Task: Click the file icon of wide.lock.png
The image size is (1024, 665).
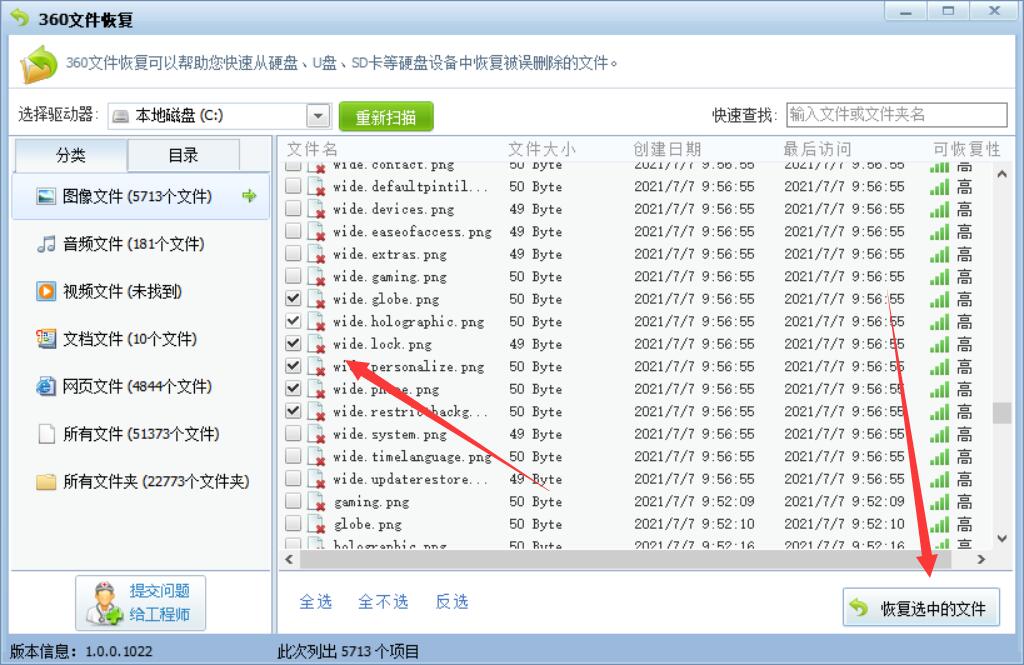Action: 317,344
